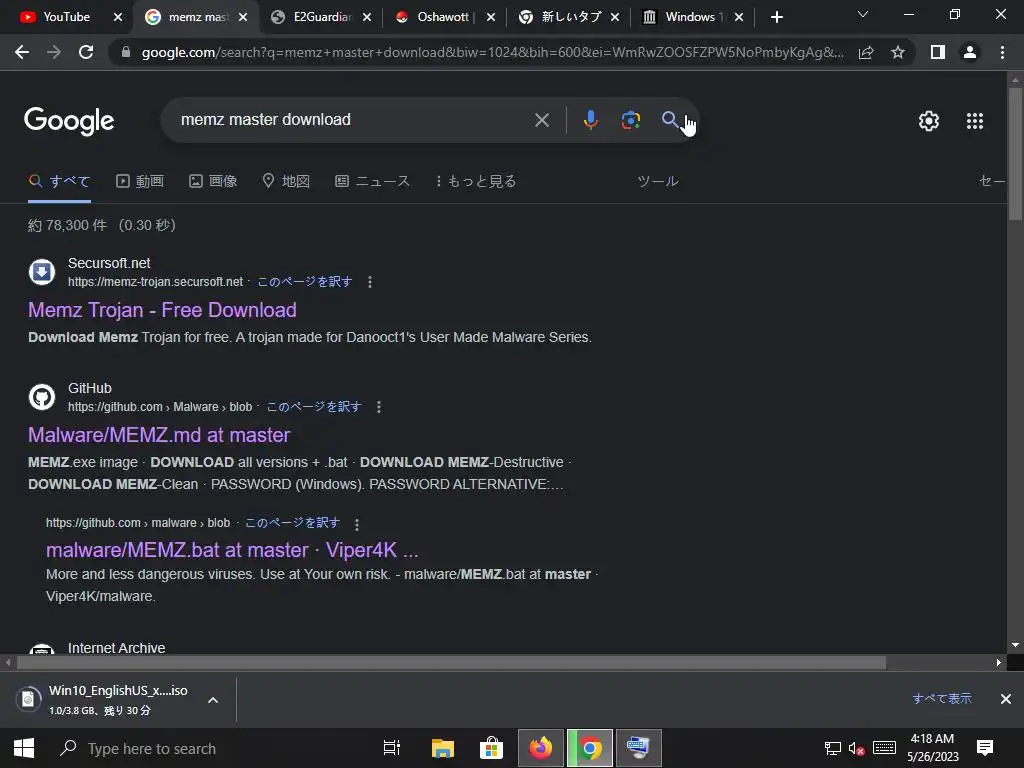Open clock showing 4:18 AM
The height and width of the screenshot is (768, 1024).
click(x=932, y=748)
